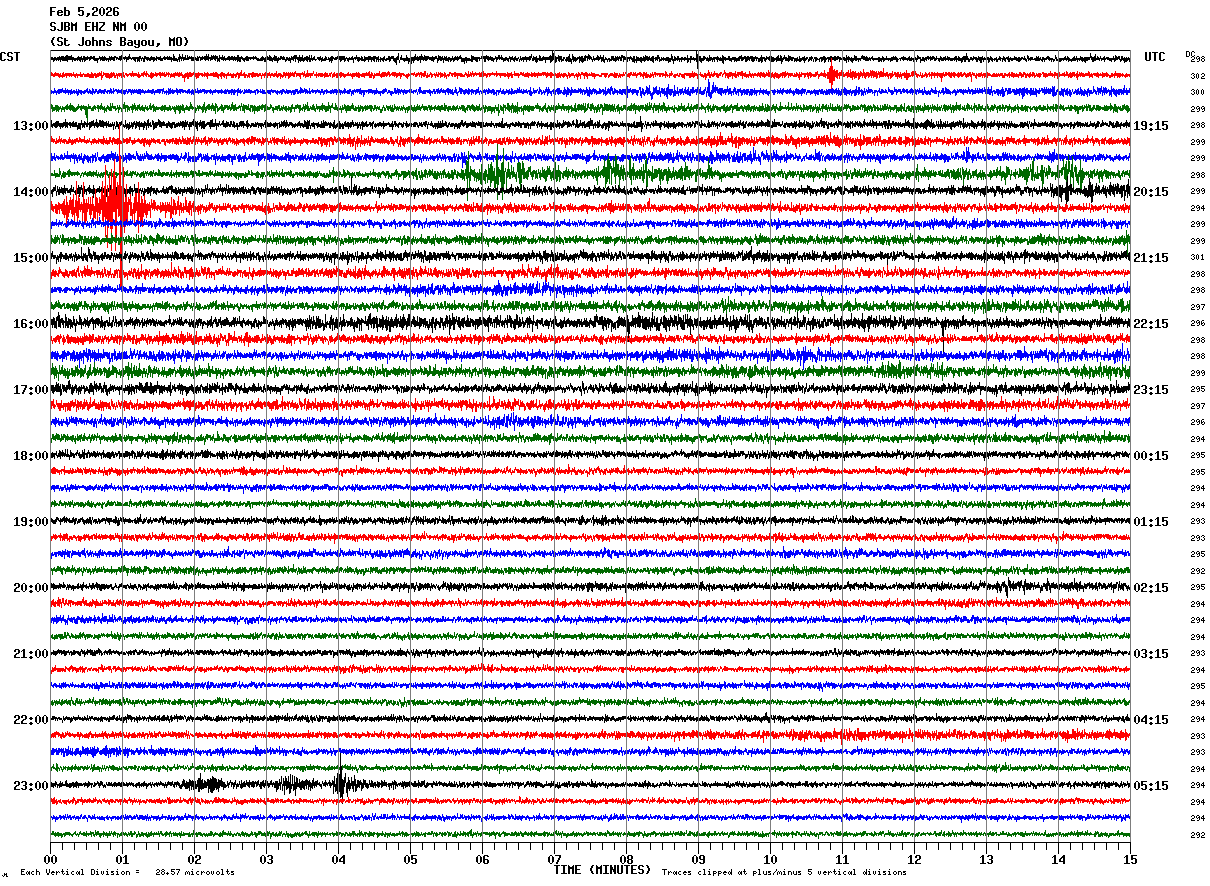The width and height of the screenshot is (1210, 886).
Task: Select the 20:00 CST time label
Action: pos(31,588)
